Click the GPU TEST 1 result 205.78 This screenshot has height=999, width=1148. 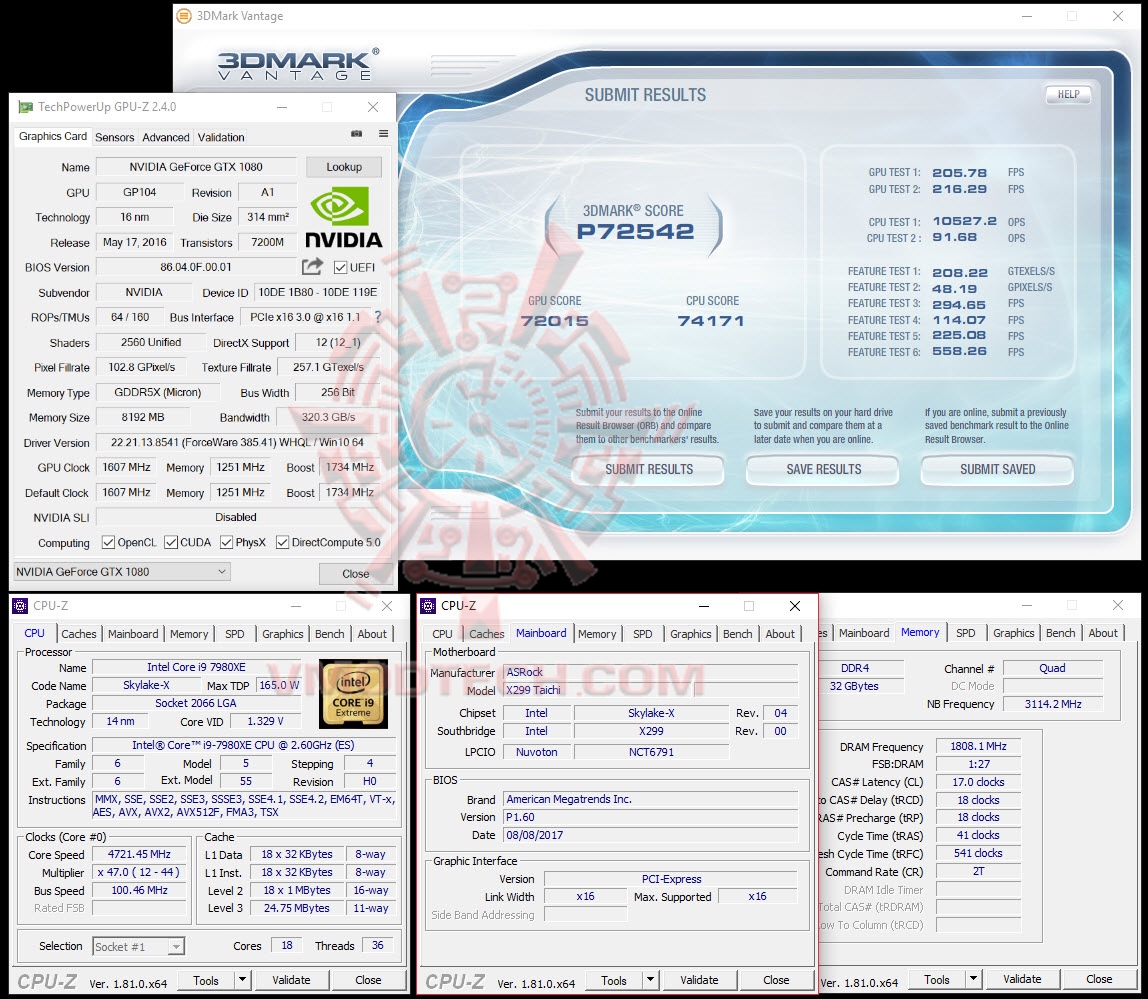pos(959,173)
